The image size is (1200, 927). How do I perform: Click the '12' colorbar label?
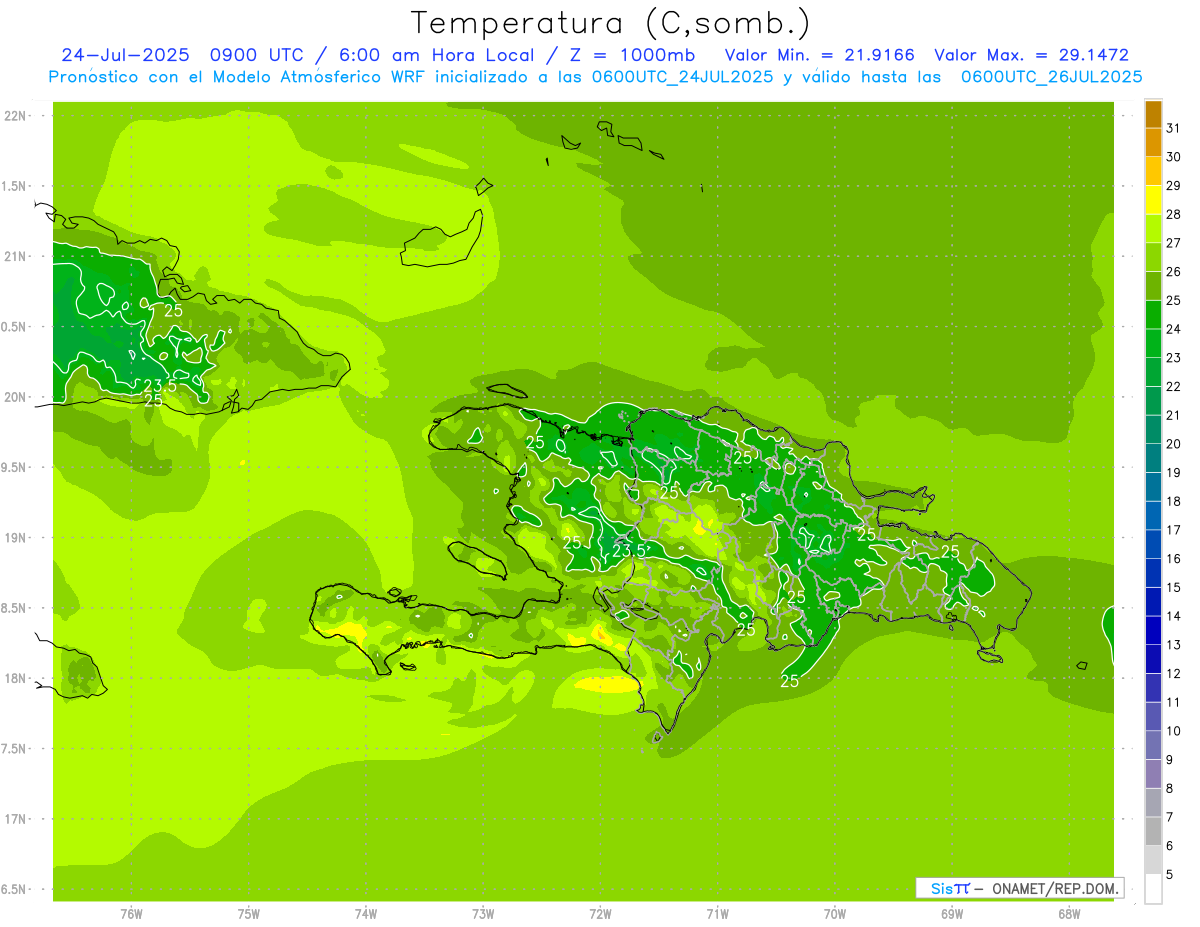[x=1173, y=673]
